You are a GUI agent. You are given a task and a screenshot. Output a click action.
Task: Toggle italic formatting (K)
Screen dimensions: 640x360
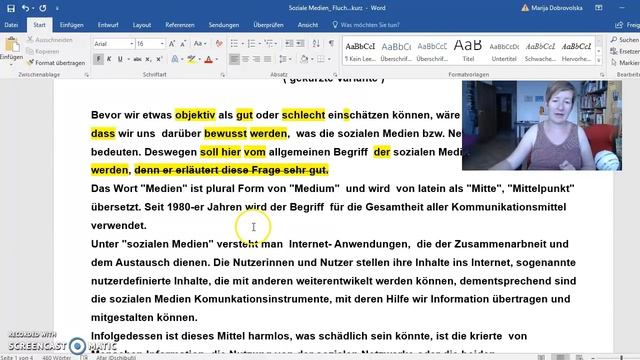click(109, 60)
